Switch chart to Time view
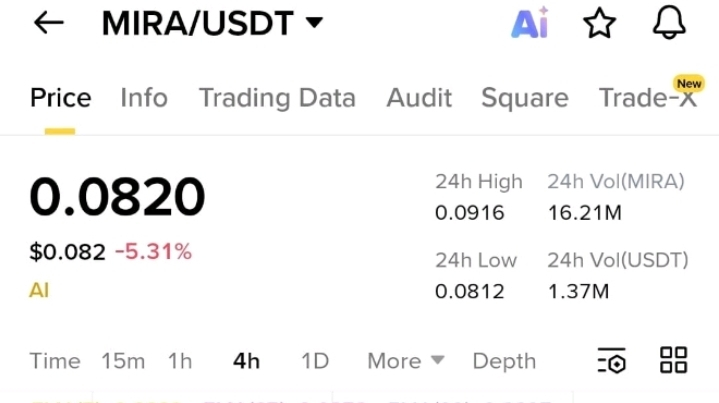719x403 pixels. tap(55, 361)
